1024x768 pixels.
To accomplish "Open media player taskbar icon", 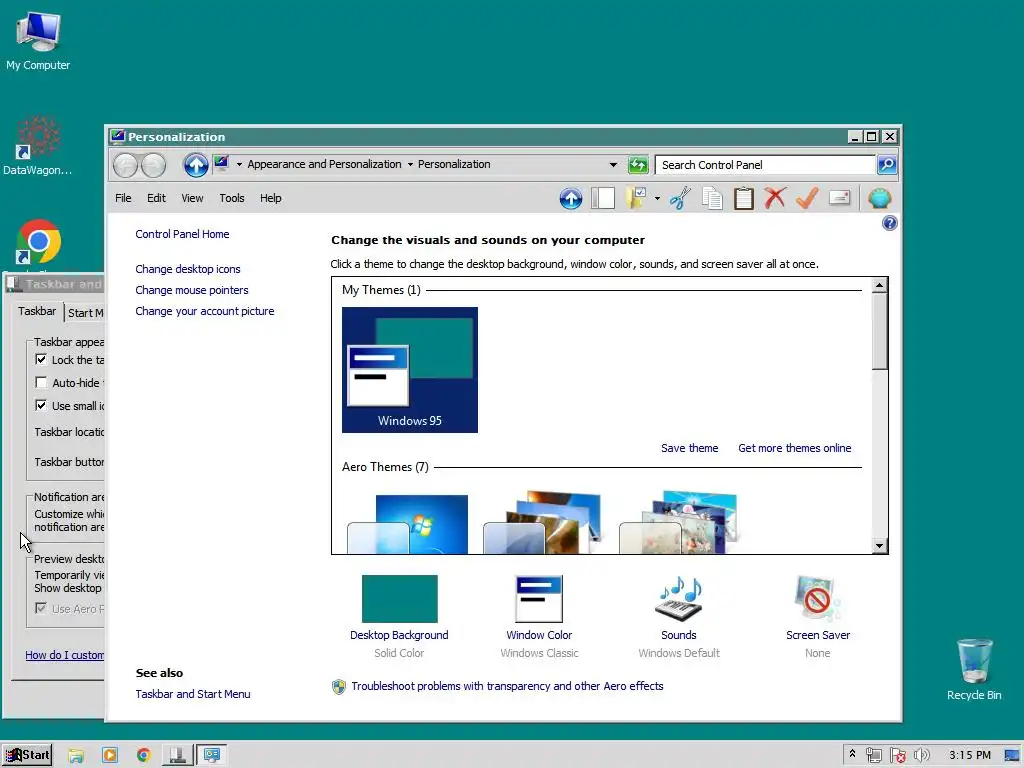I will 110,756.
